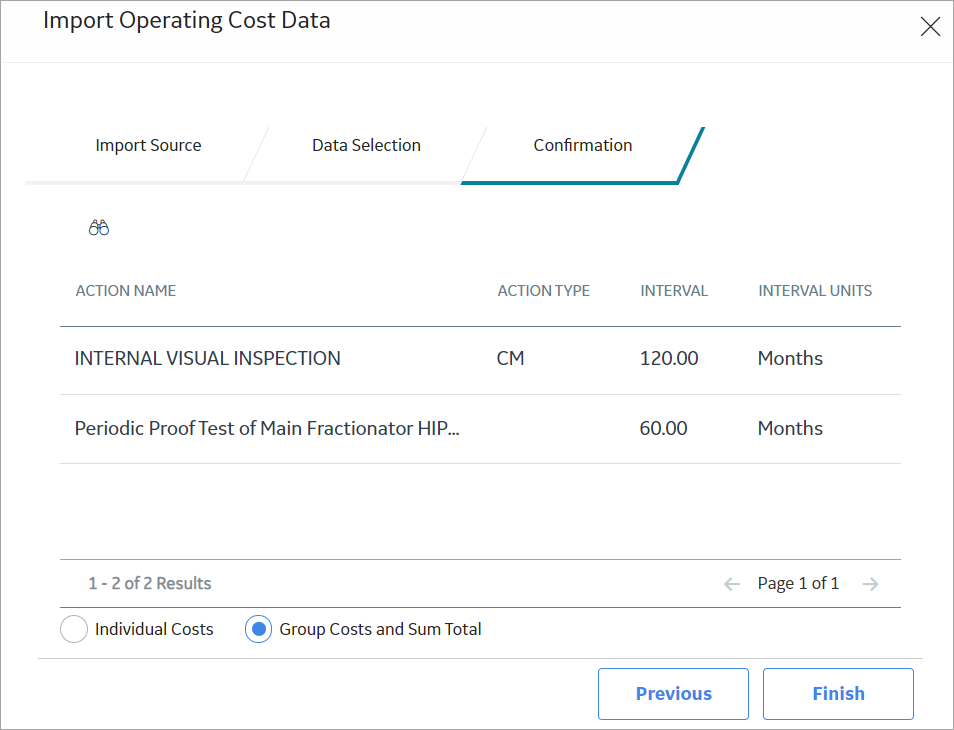
Task: Select the INTERNAL VISUAL INSPECTION row
Action: [480, 360]
